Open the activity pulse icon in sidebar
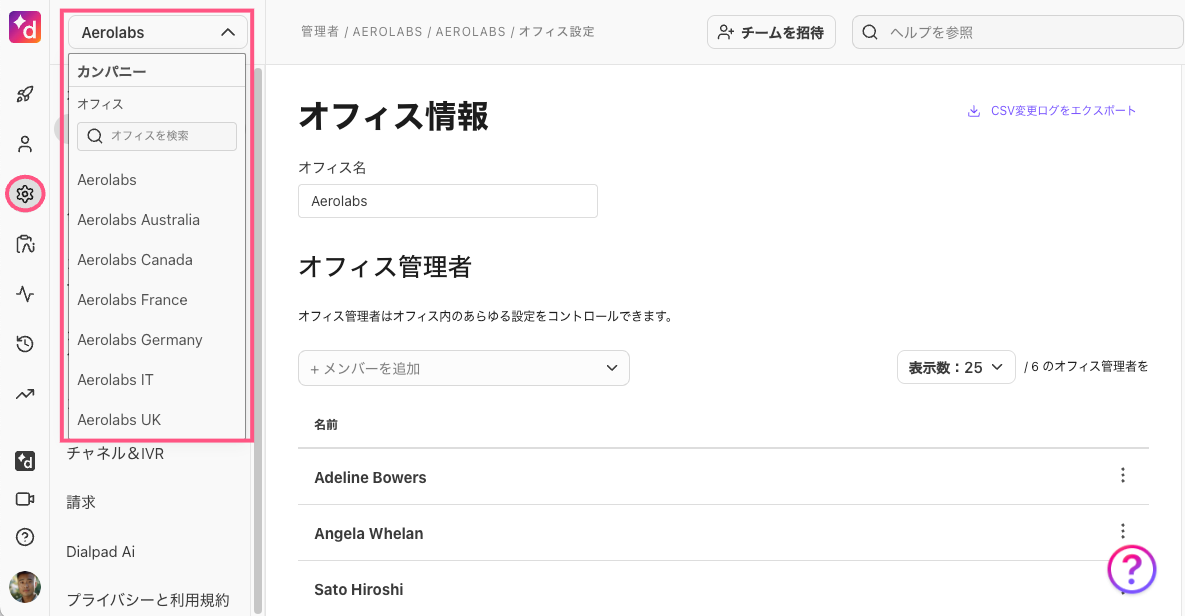 point(25,294)
